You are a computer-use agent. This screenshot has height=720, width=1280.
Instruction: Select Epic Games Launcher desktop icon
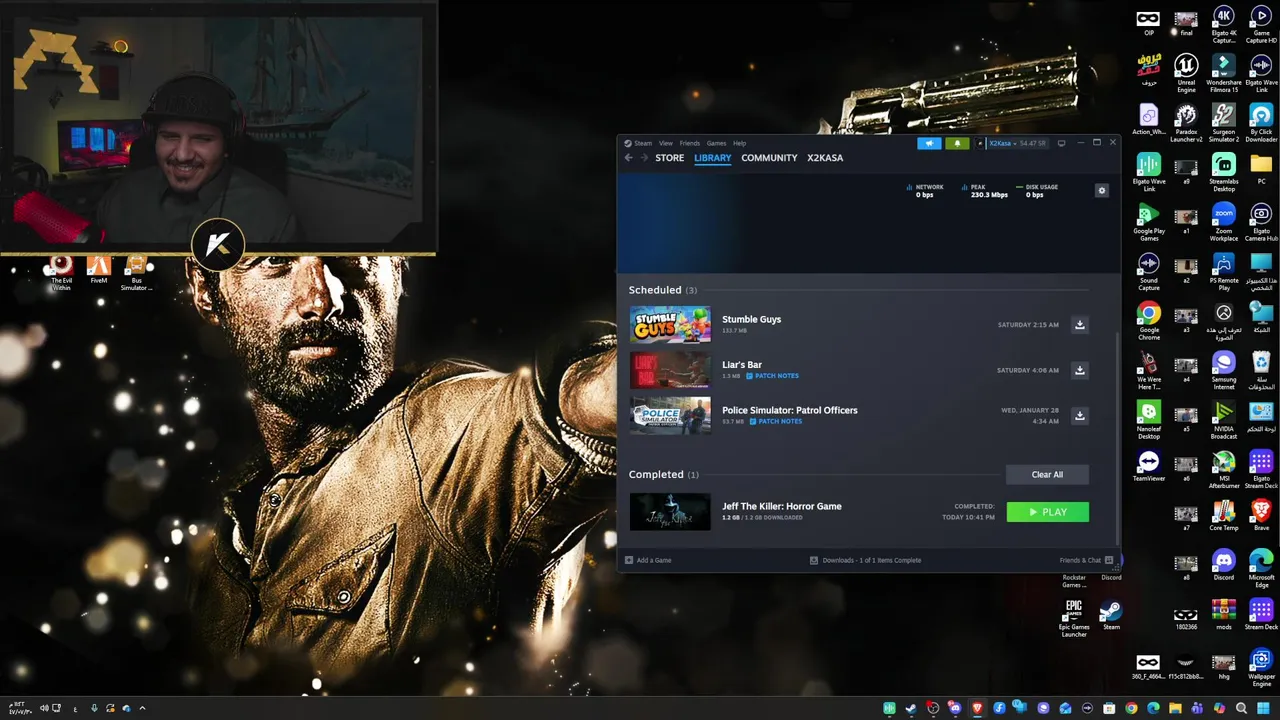click(x=1074, y=618)
